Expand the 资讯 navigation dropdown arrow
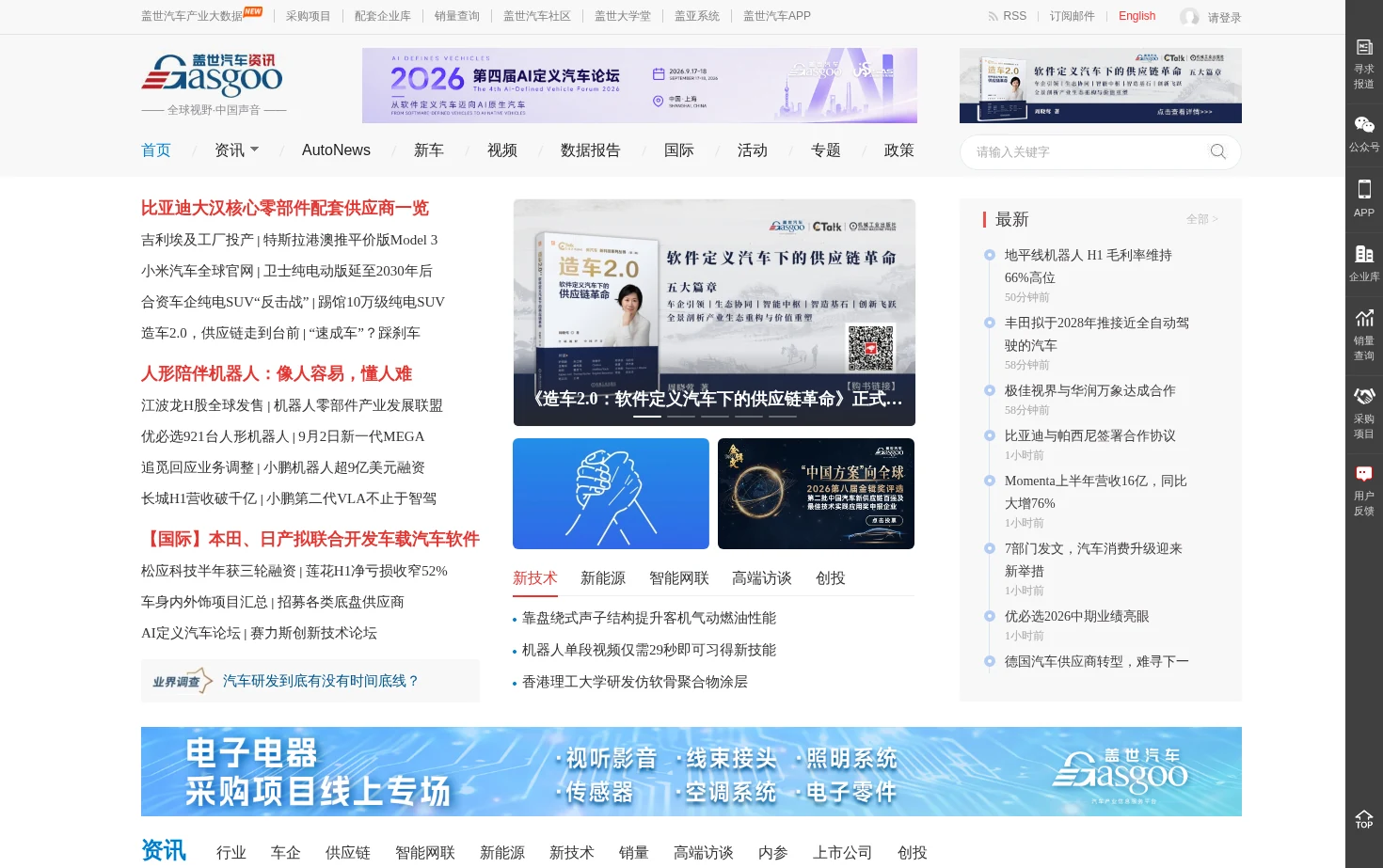 254,150
